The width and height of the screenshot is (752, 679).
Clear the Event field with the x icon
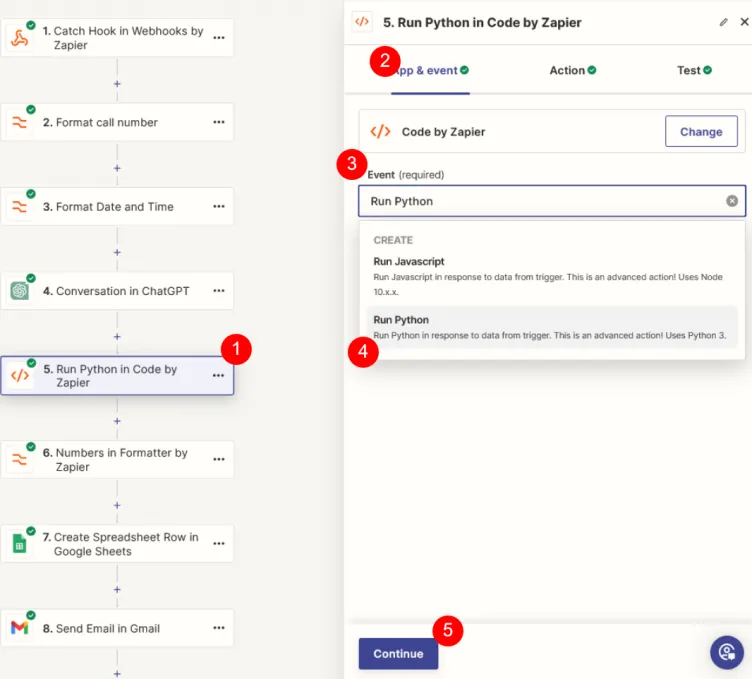(x=732, y=201)
